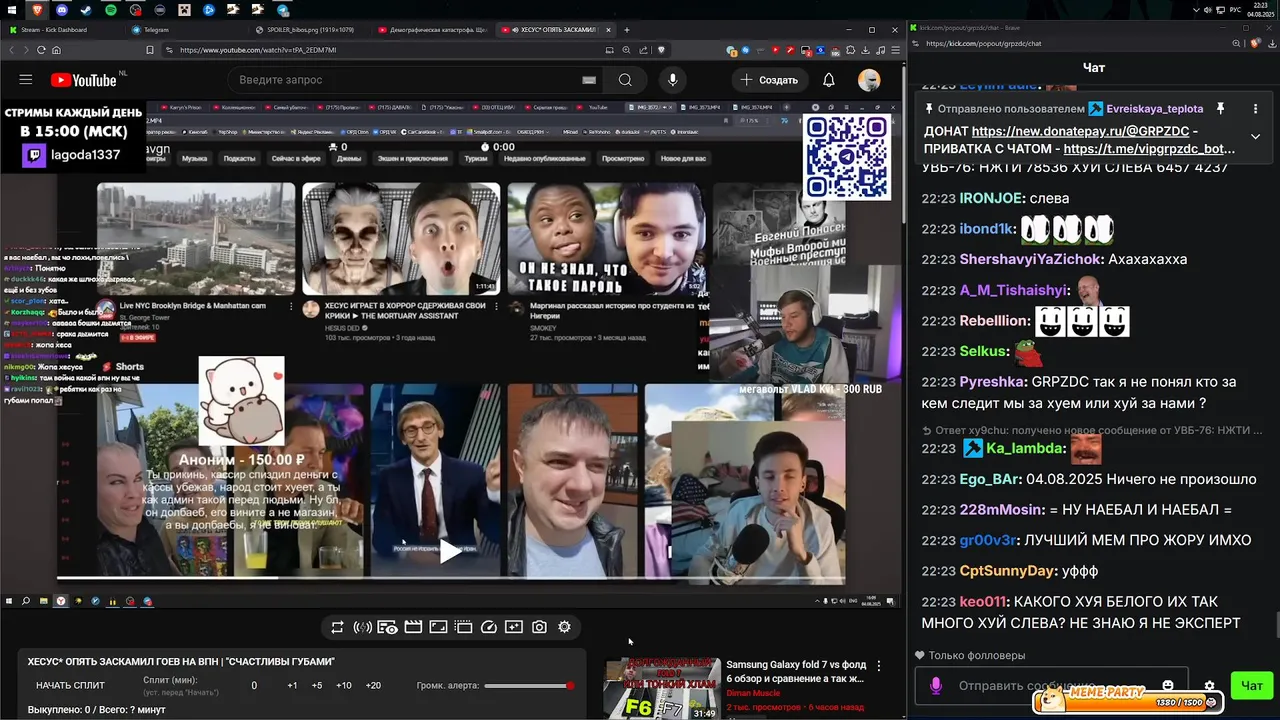Click username IRONJOE in chat
Image resolution: width=1280 pixels, height=720 pixels.
tap(991, 198)
